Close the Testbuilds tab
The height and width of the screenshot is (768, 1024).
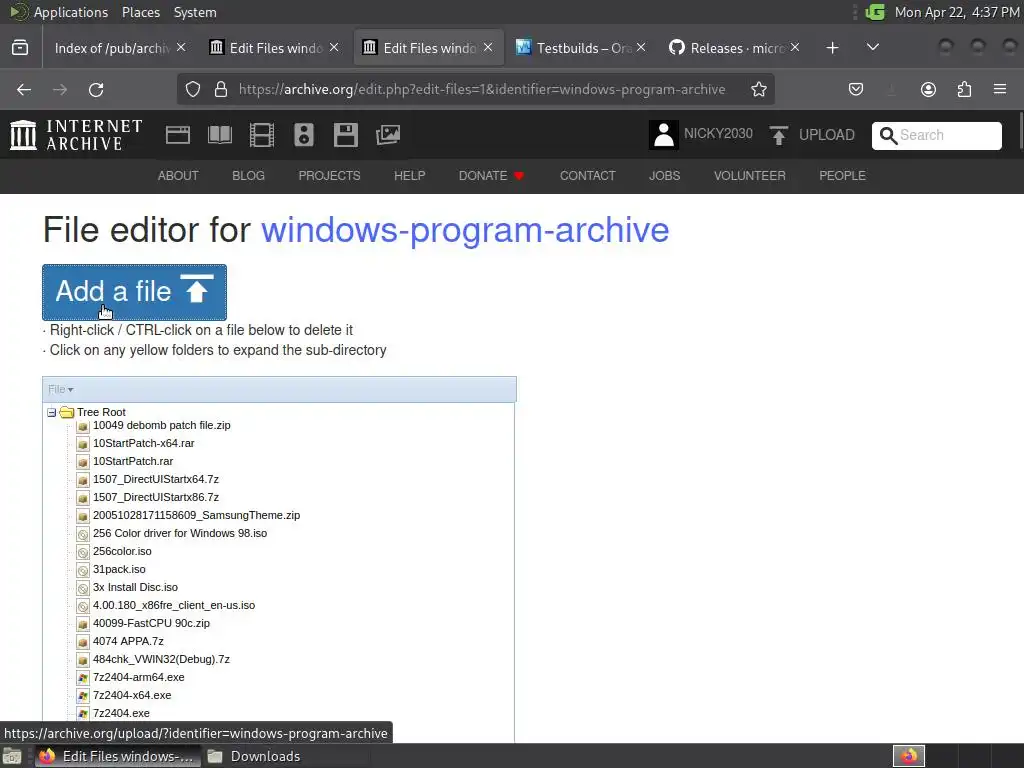pos(641,48)
